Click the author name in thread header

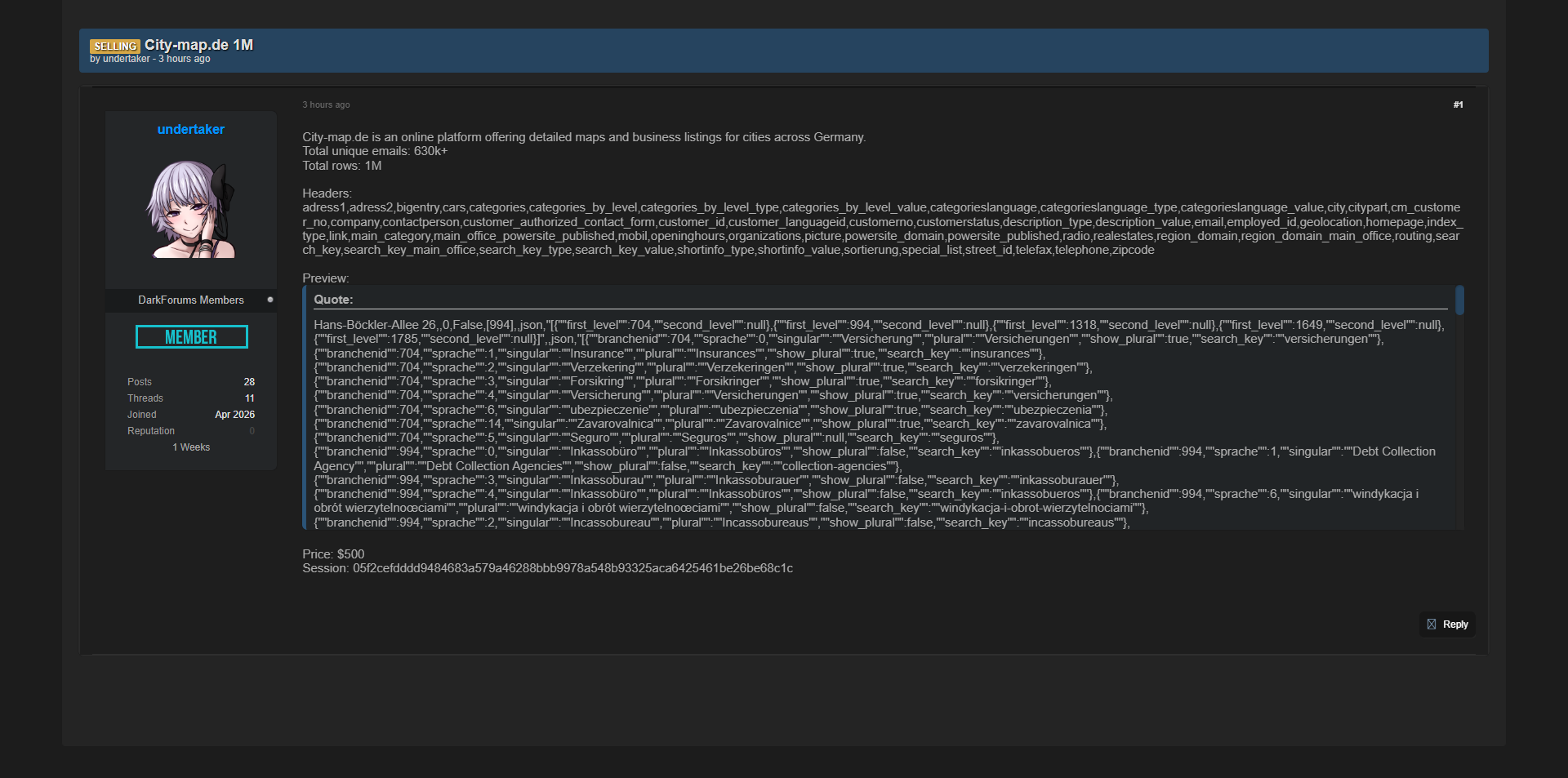(x=127, y=59)
